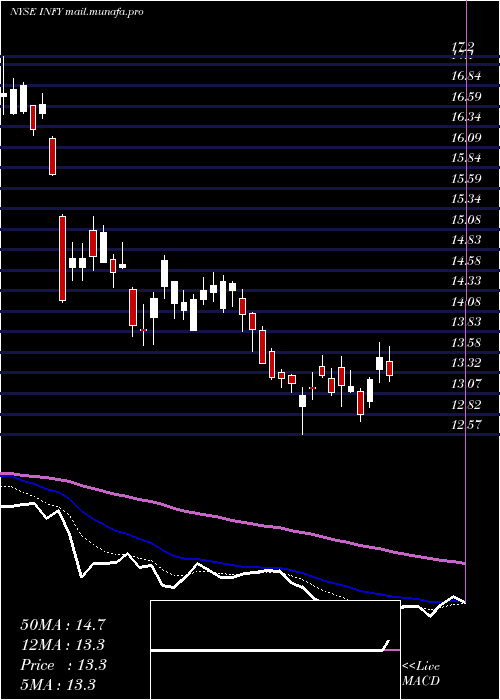Click the Price : 13.3 readout
The width and height of the screenshot is (500, 700).
tap(63, 665)
